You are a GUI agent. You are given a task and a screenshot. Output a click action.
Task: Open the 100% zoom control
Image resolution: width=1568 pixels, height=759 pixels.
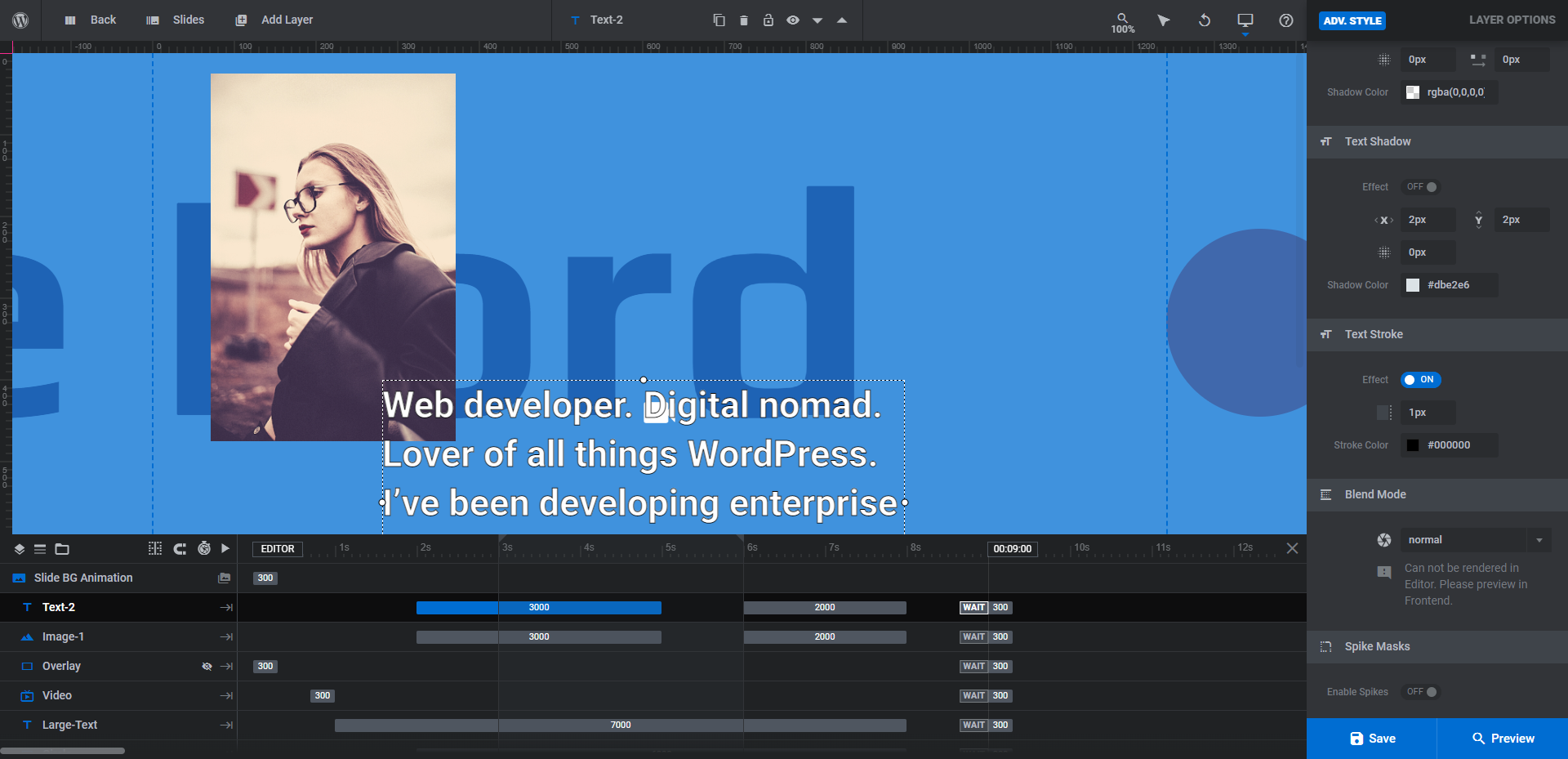click(1123, 23)
